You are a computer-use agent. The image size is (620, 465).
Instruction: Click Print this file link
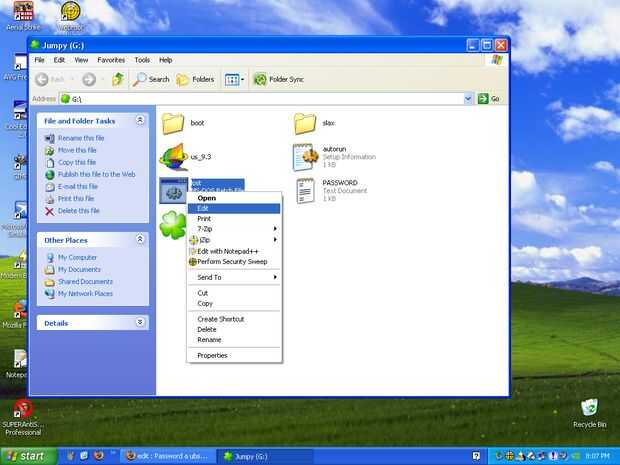(76, 198)
